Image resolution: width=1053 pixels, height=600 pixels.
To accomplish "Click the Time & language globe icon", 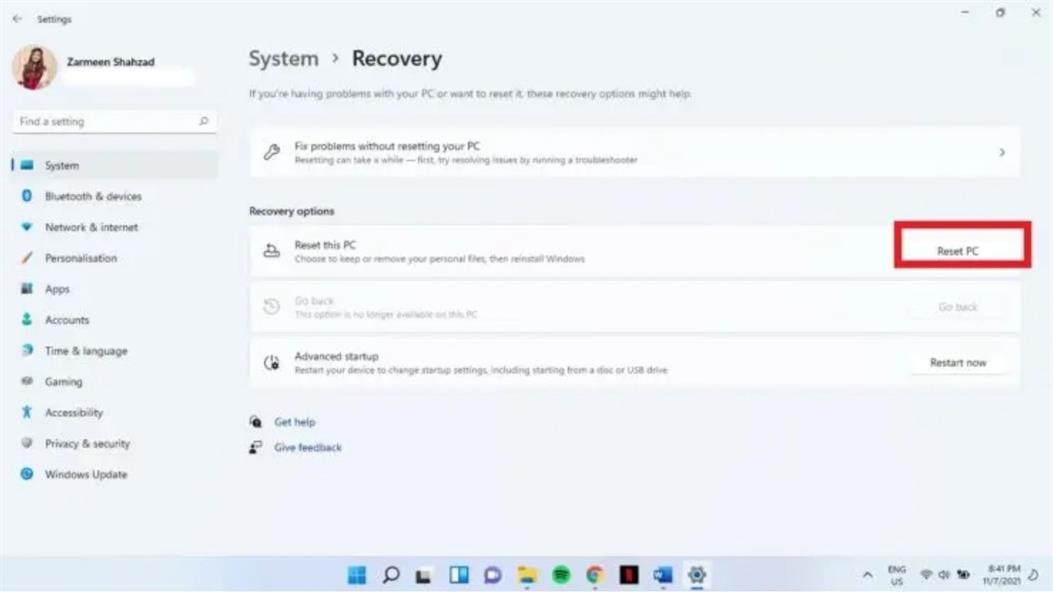I will point(27,350).
